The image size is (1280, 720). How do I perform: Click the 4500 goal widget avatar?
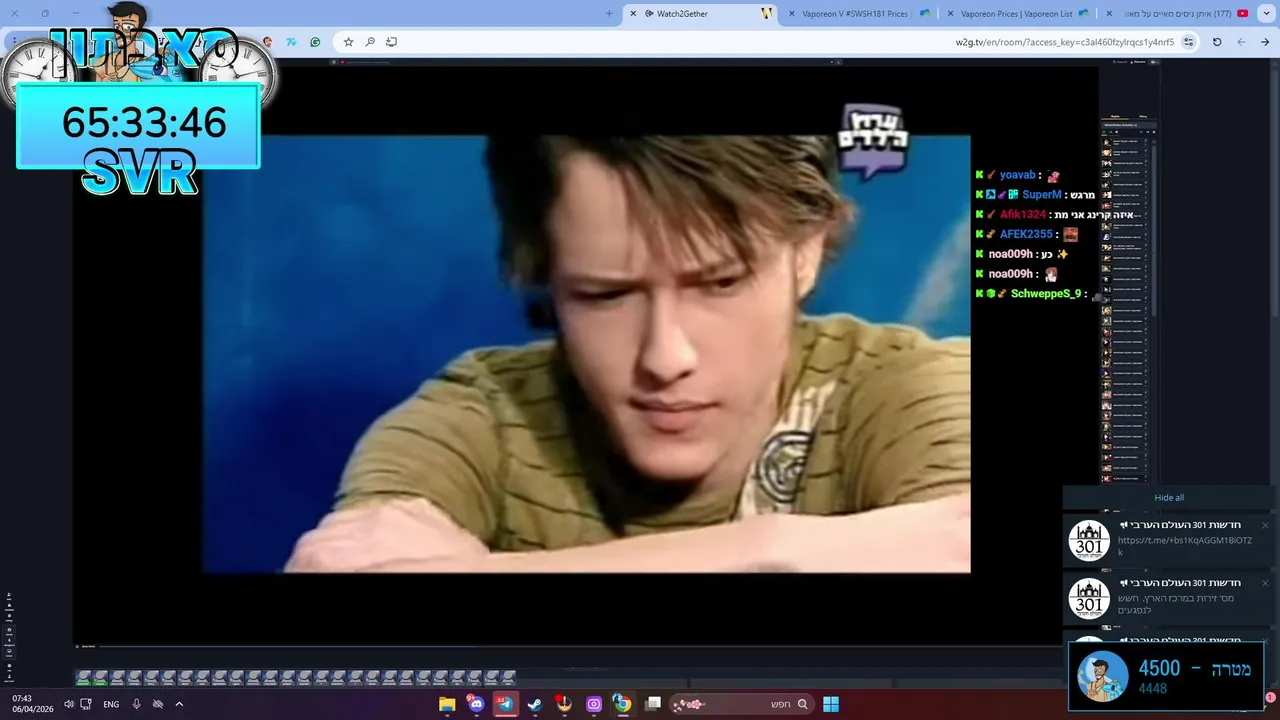click(x=1103, y=676)
